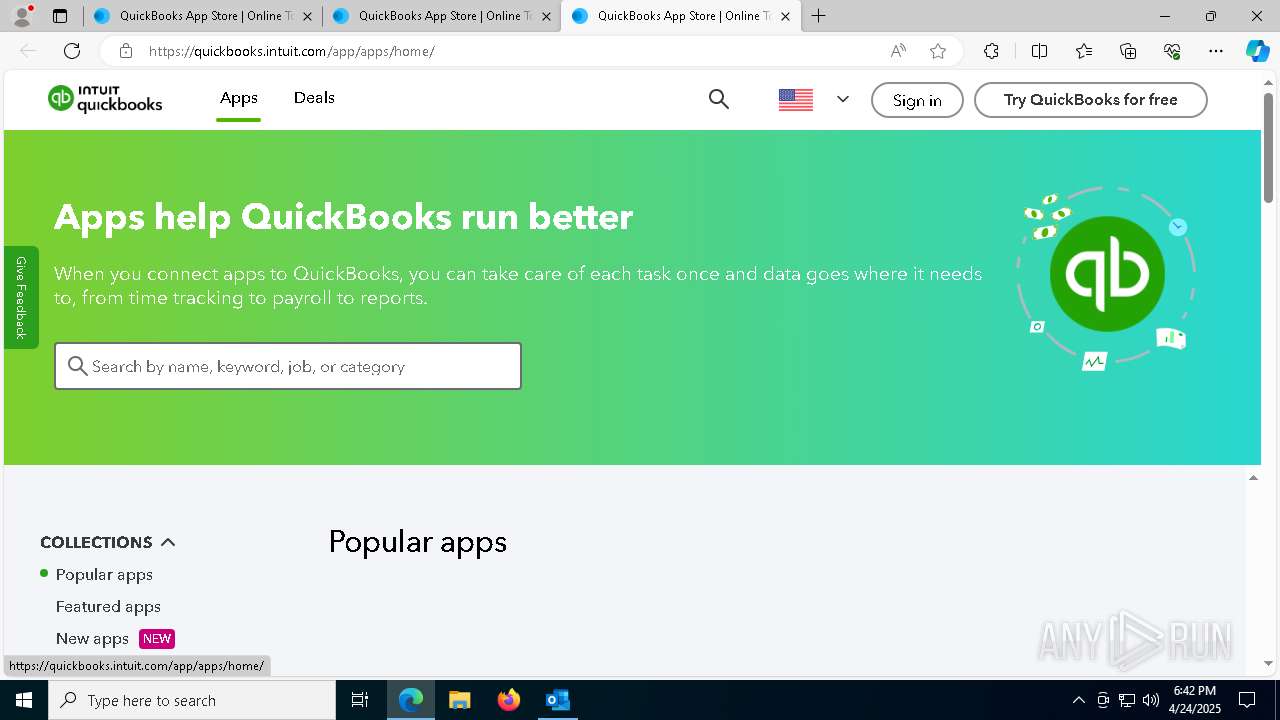The width and height of the screenshot is (1280, 720).
Task: Open browser Extensions puzzle icon
Action: pyautogui.click(x=991, y=51)
